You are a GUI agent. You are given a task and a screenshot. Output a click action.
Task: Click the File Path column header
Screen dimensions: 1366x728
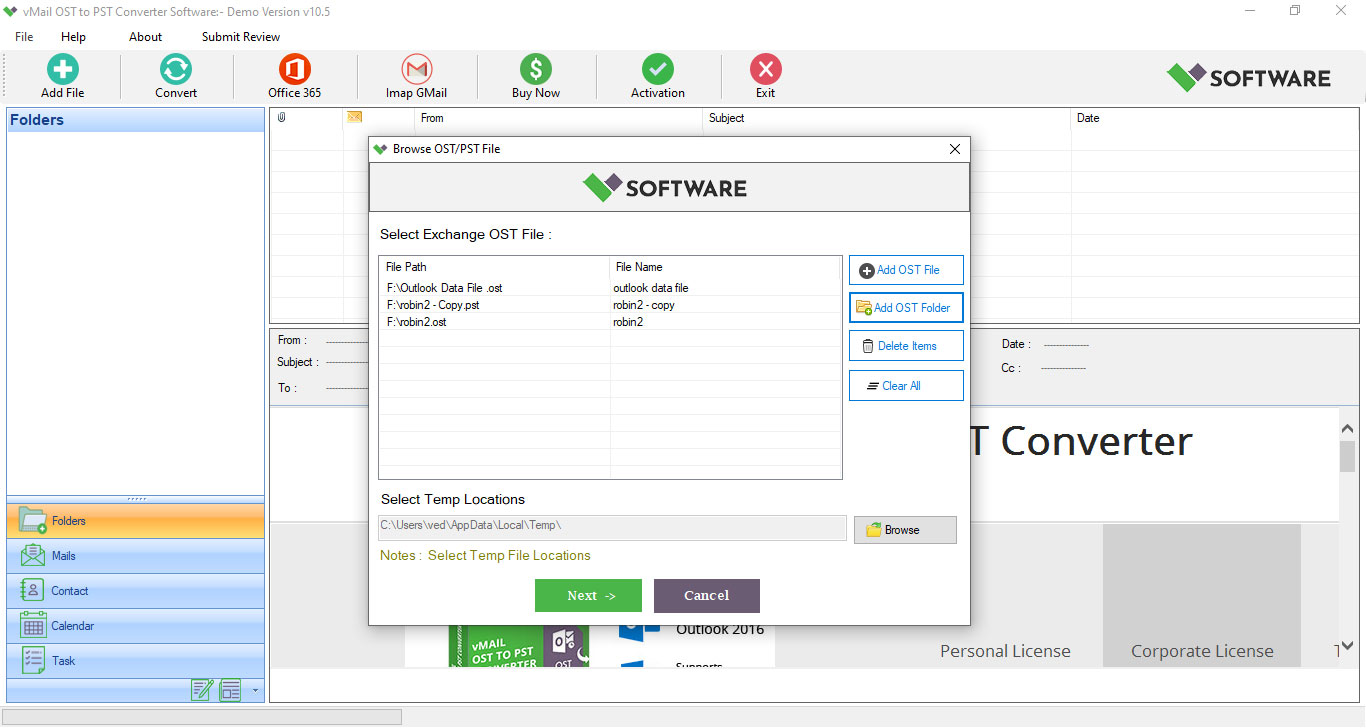point(495,267)
